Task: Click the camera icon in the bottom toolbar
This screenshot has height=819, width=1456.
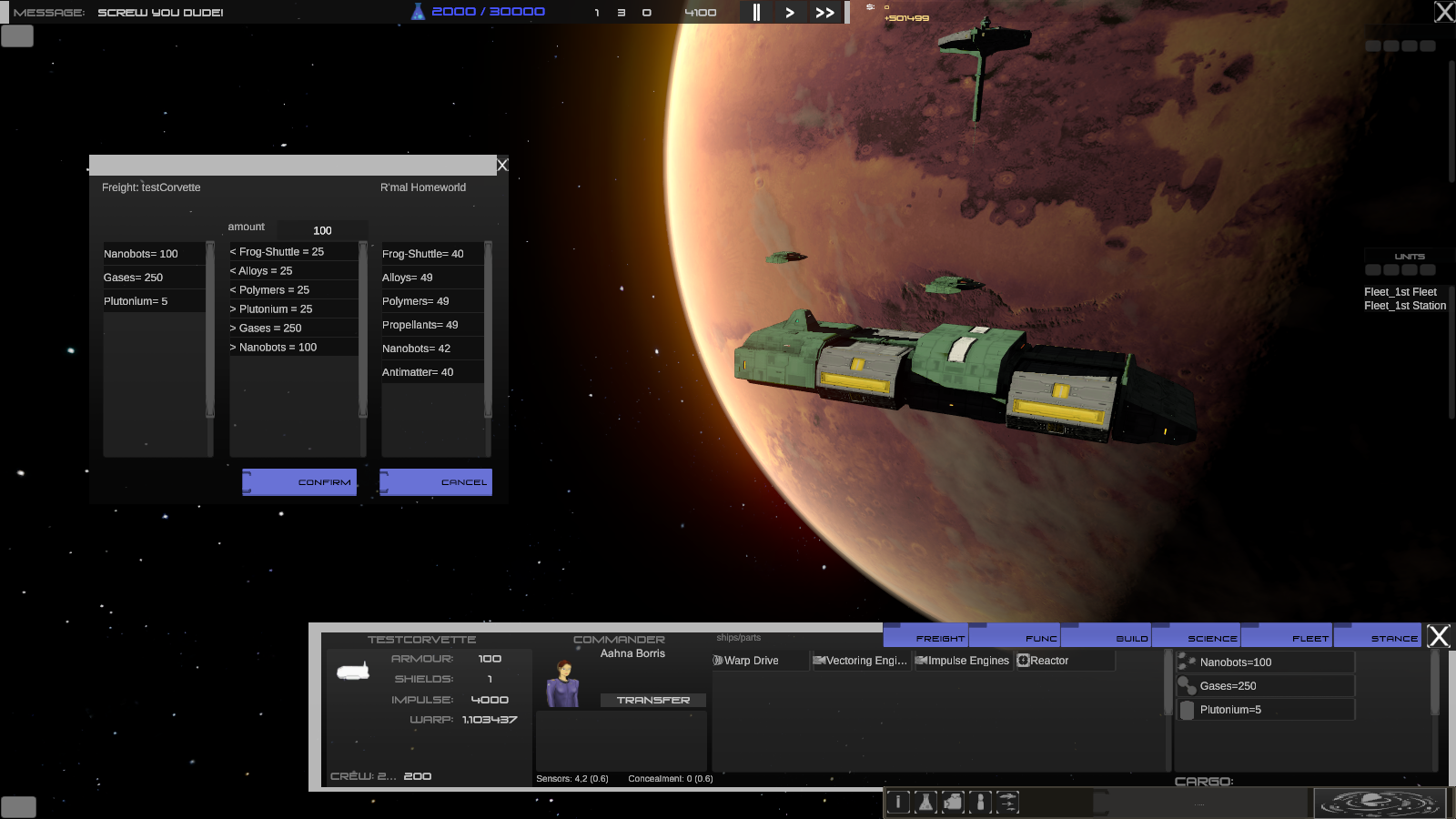Action: coord(953,802)
